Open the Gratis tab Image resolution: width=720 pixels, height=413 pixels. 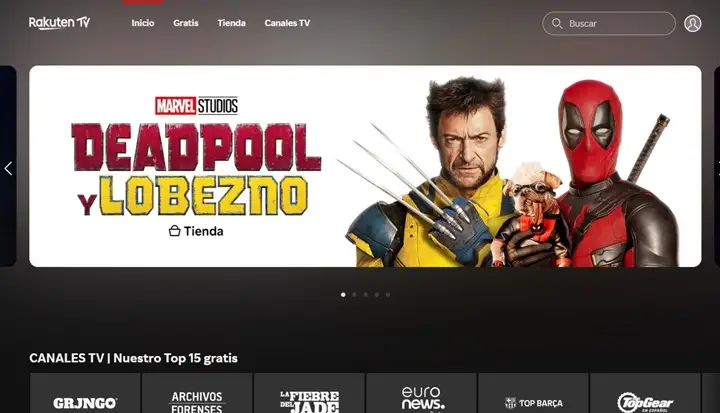186,23
